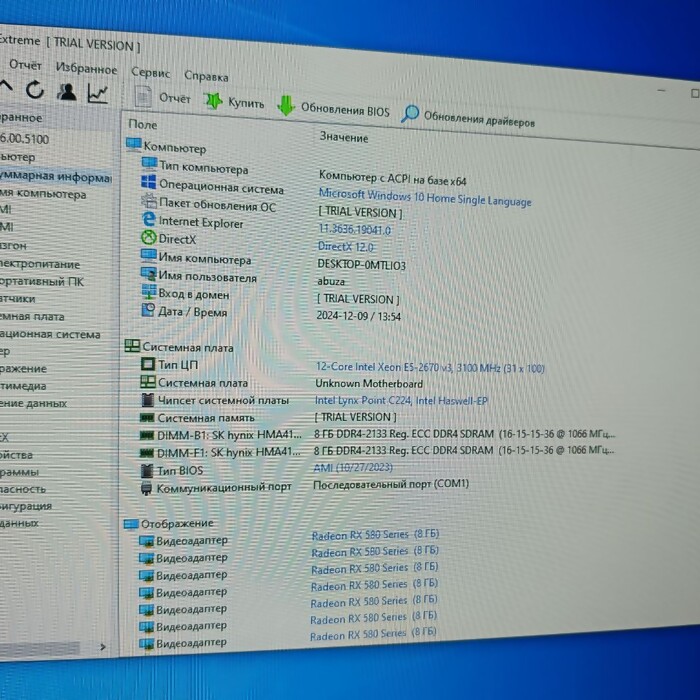Click the Имя компьютера icon
Viewport: 700px width, 700px height.
[x=148, y=255]
